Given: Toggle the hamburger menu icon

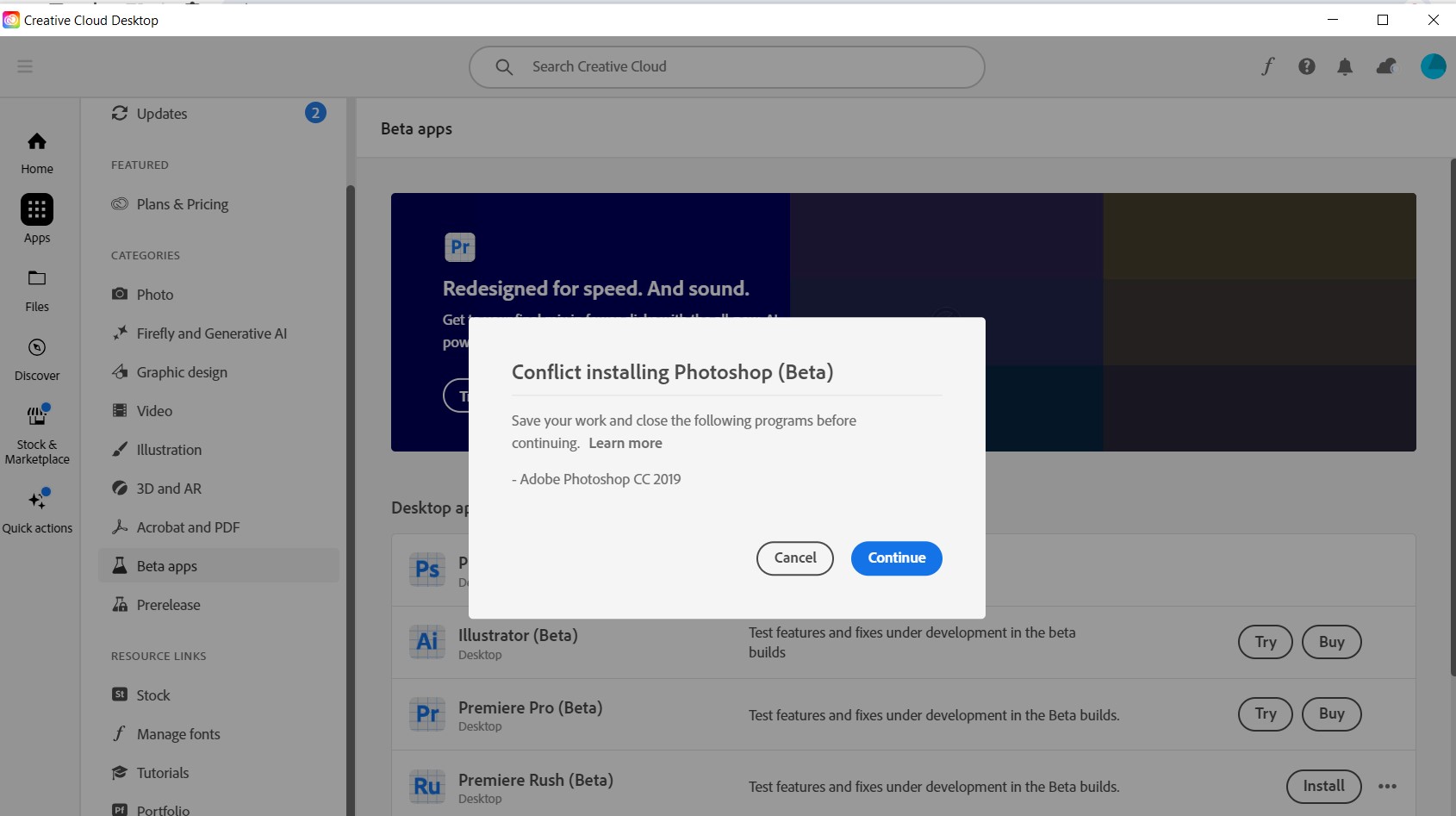Looking at the screenshot, I should tap(25, 66).
